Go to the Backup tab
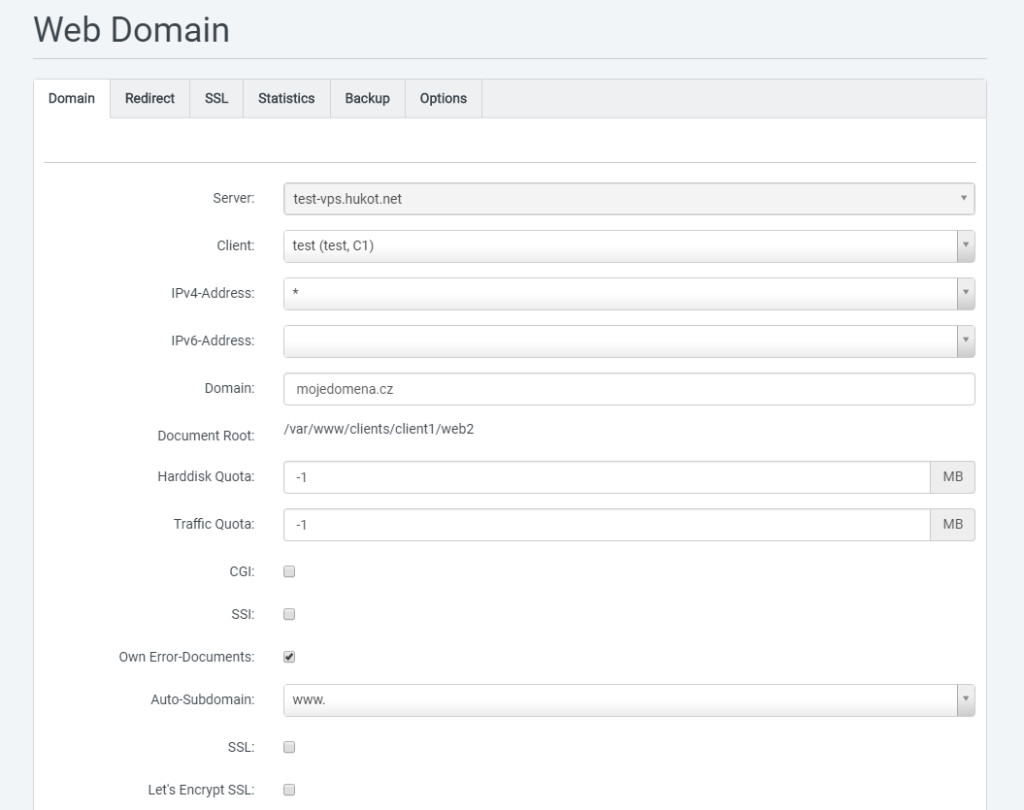 (x=367, y=99)
